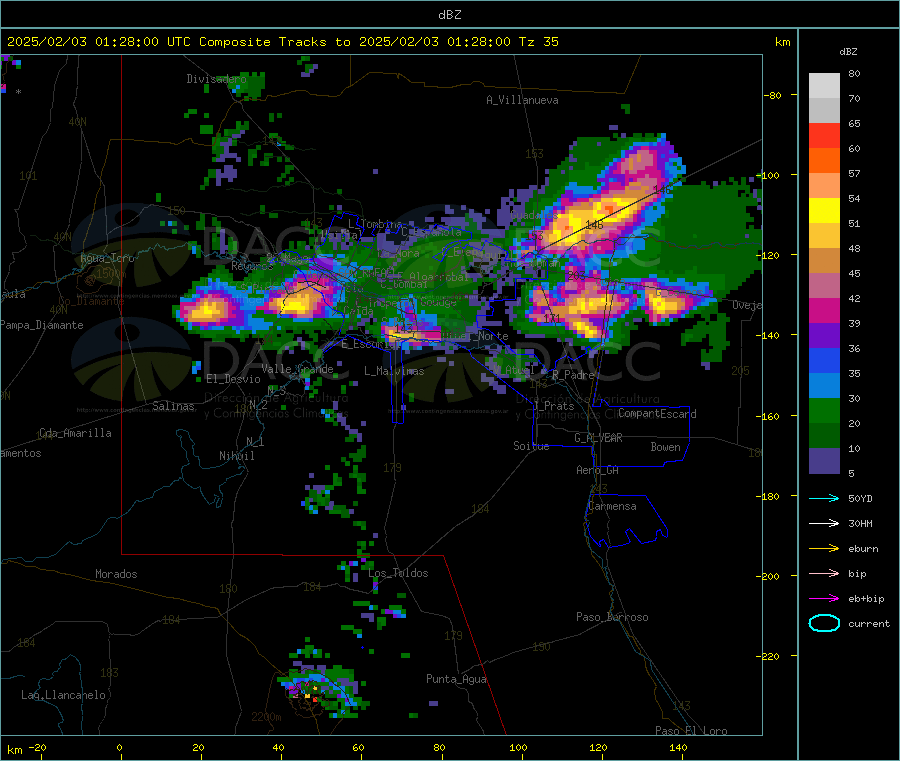The image size is (900, 761).
Task: Select the yellow 51 dBZ color swatch
Action: (824, 211)
